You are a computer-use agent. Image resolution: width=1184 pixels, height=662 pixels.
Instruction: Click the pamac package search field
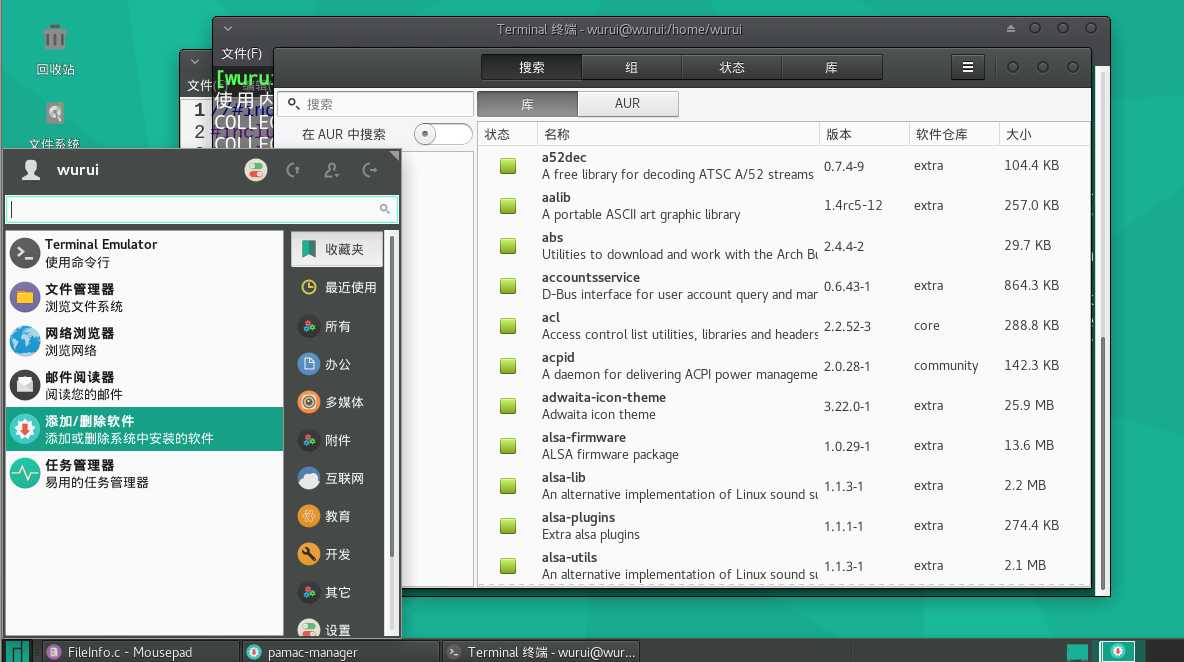[x=375, y=104]
